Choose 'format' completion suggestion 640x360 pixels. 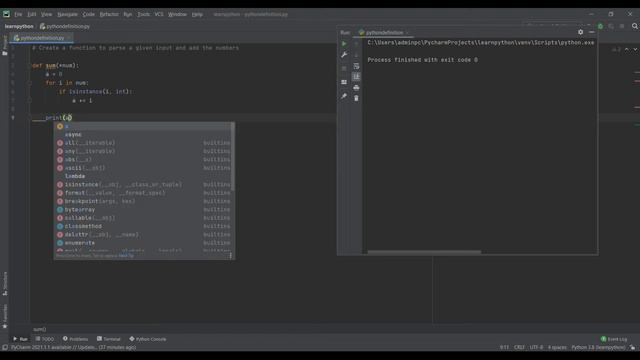[x=143, y=193]
